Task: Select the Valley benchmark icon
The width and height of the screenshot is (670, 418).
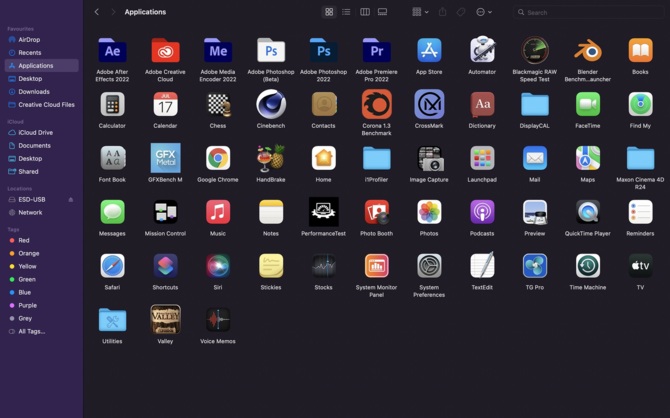Action: point(165,319)
